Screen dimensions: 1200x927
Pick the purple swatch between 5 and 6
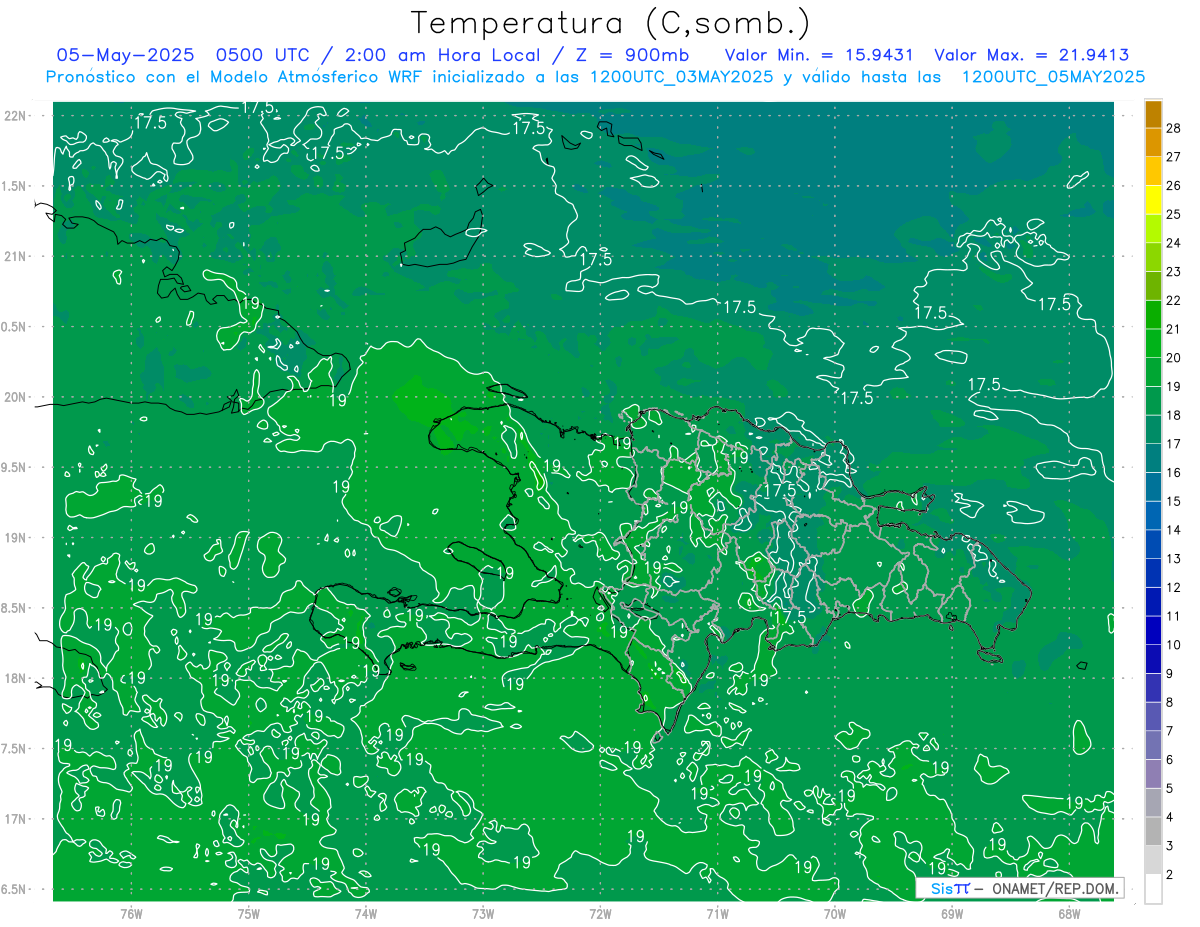point(1153,774)
